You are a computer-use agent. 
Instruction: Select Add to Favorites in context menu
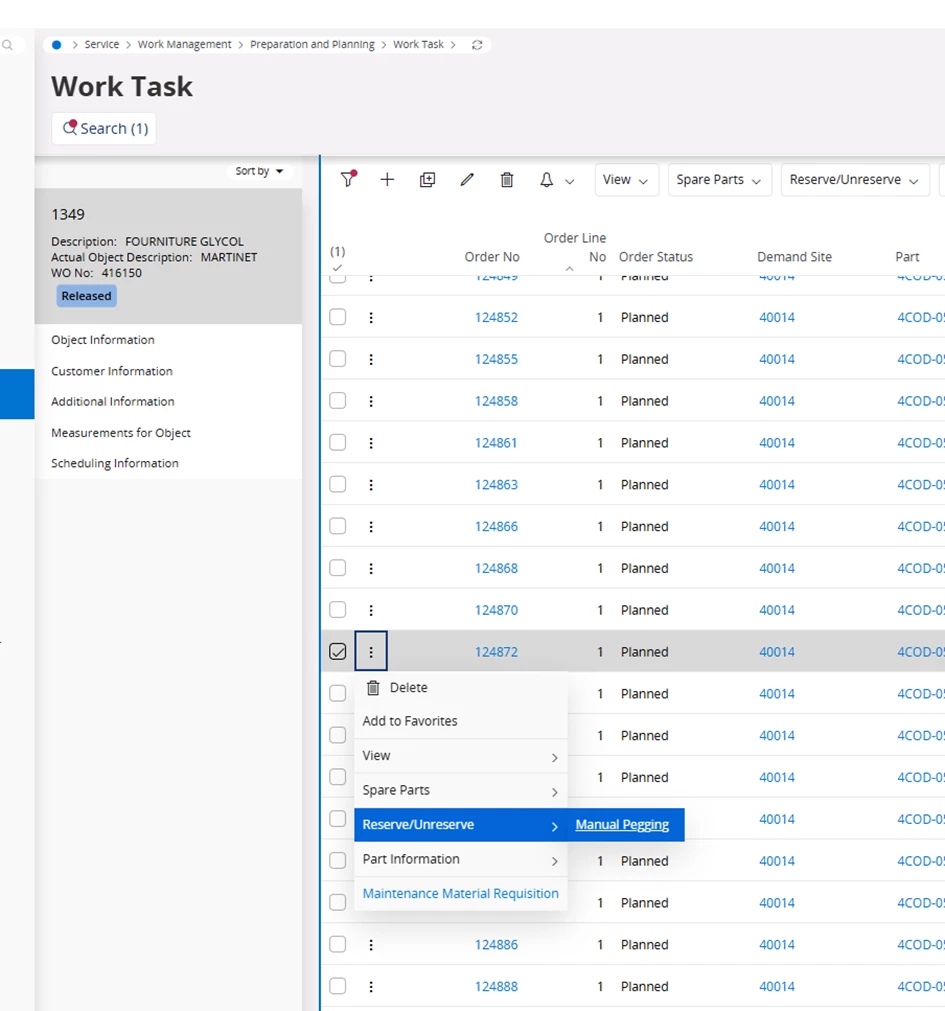(x=410, y=721)
